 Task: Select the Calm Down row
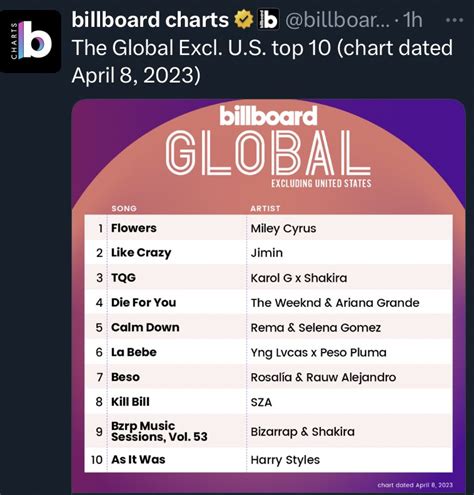point(269,327)
